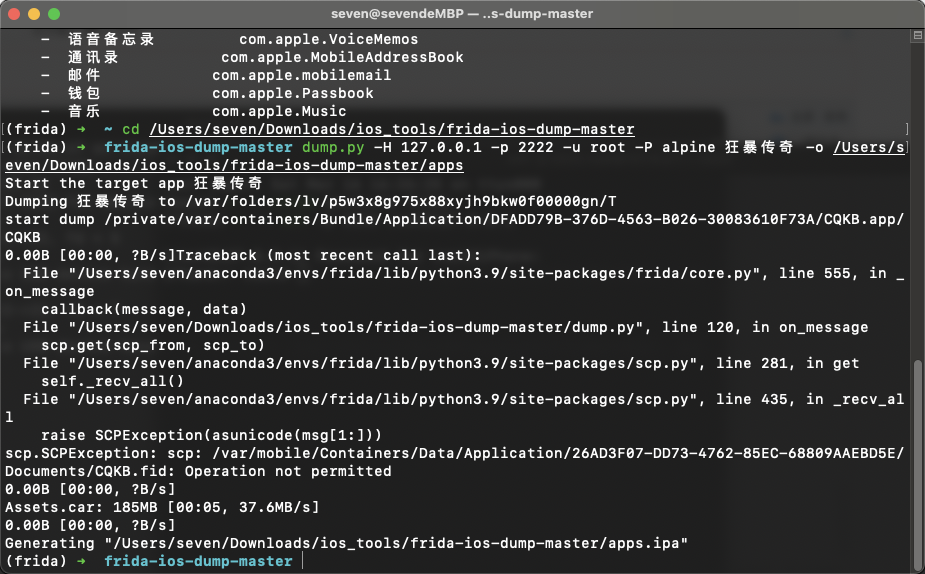Click the Assets.car 185MB progress line
Image resolution: width=925 pixels, height=574 pixels.
(x=162, y=507)
